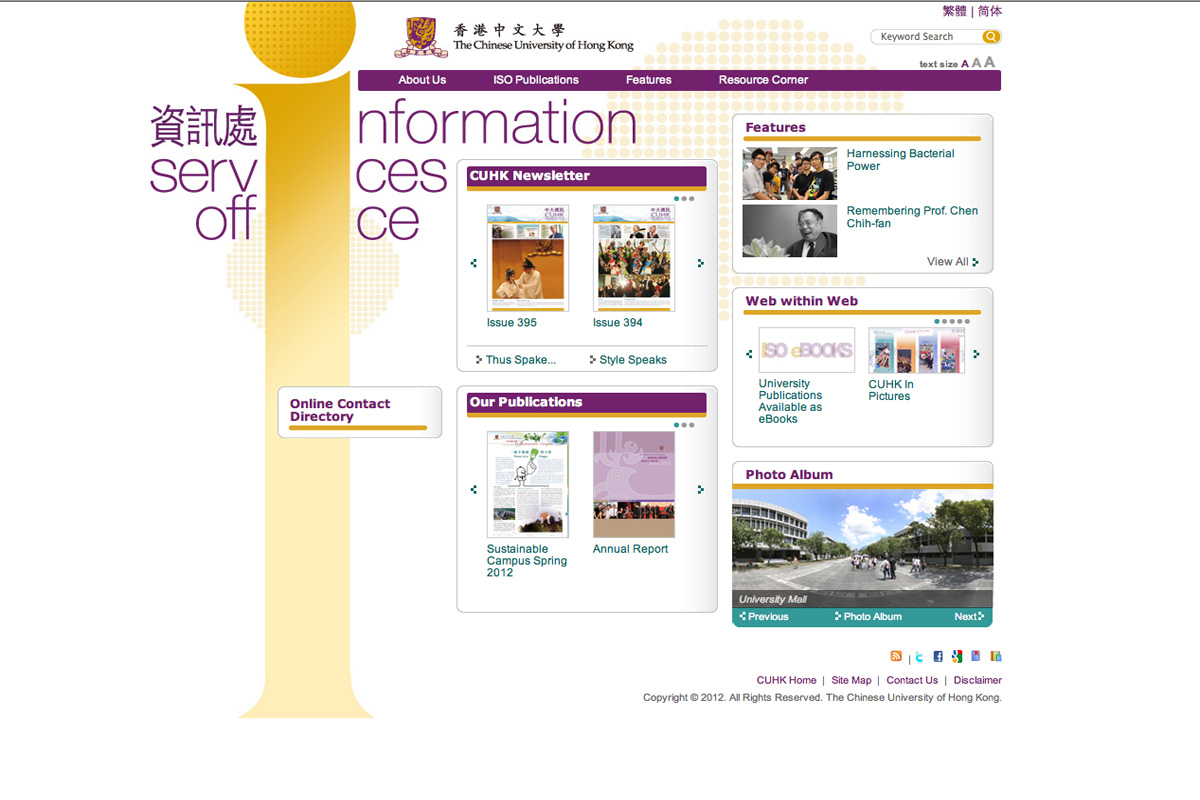
Task: Open the About Us menu
Action: point(422,80)
